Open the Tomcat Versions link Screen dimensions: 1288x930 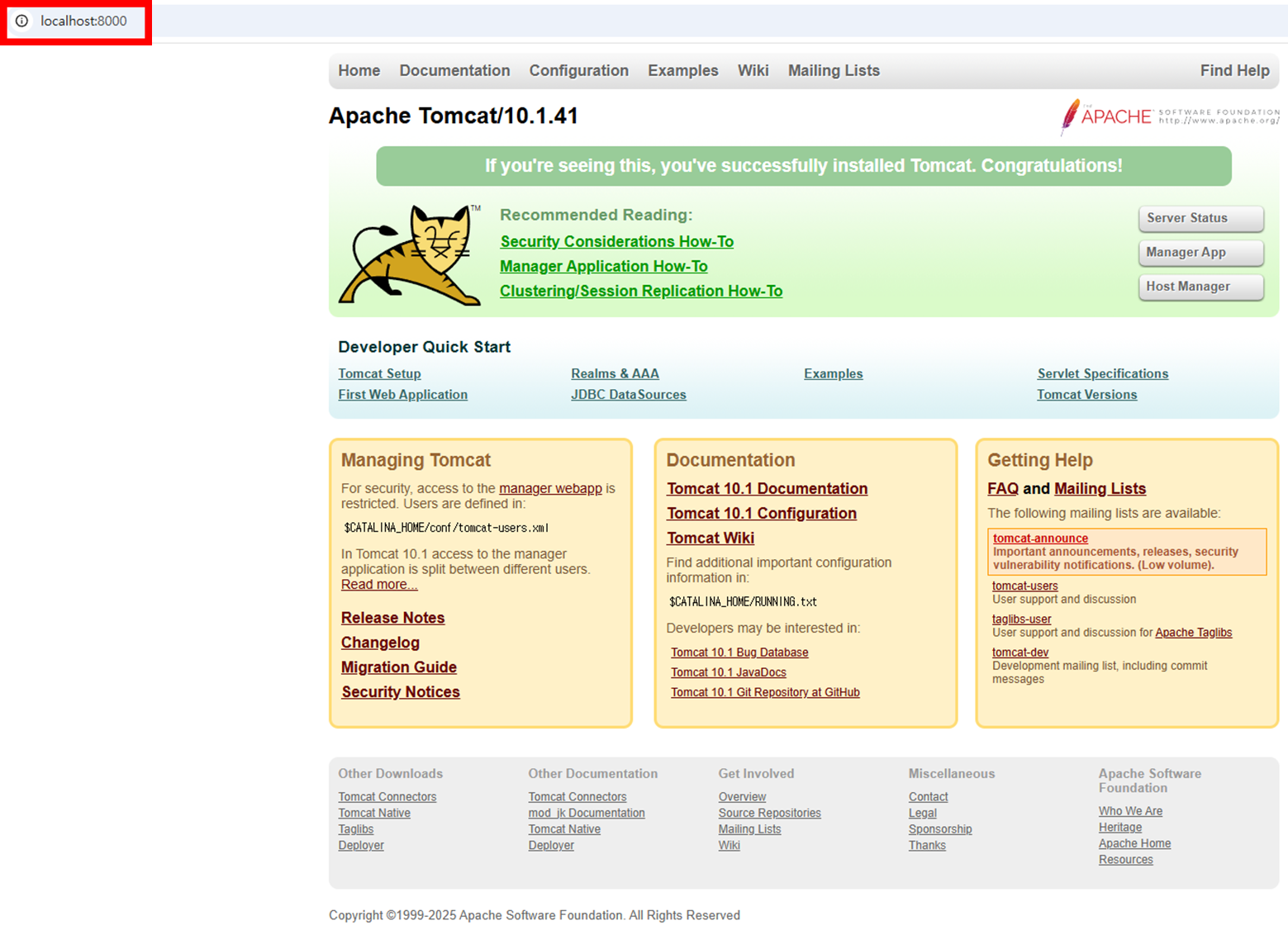click(x=1086, y=395)
